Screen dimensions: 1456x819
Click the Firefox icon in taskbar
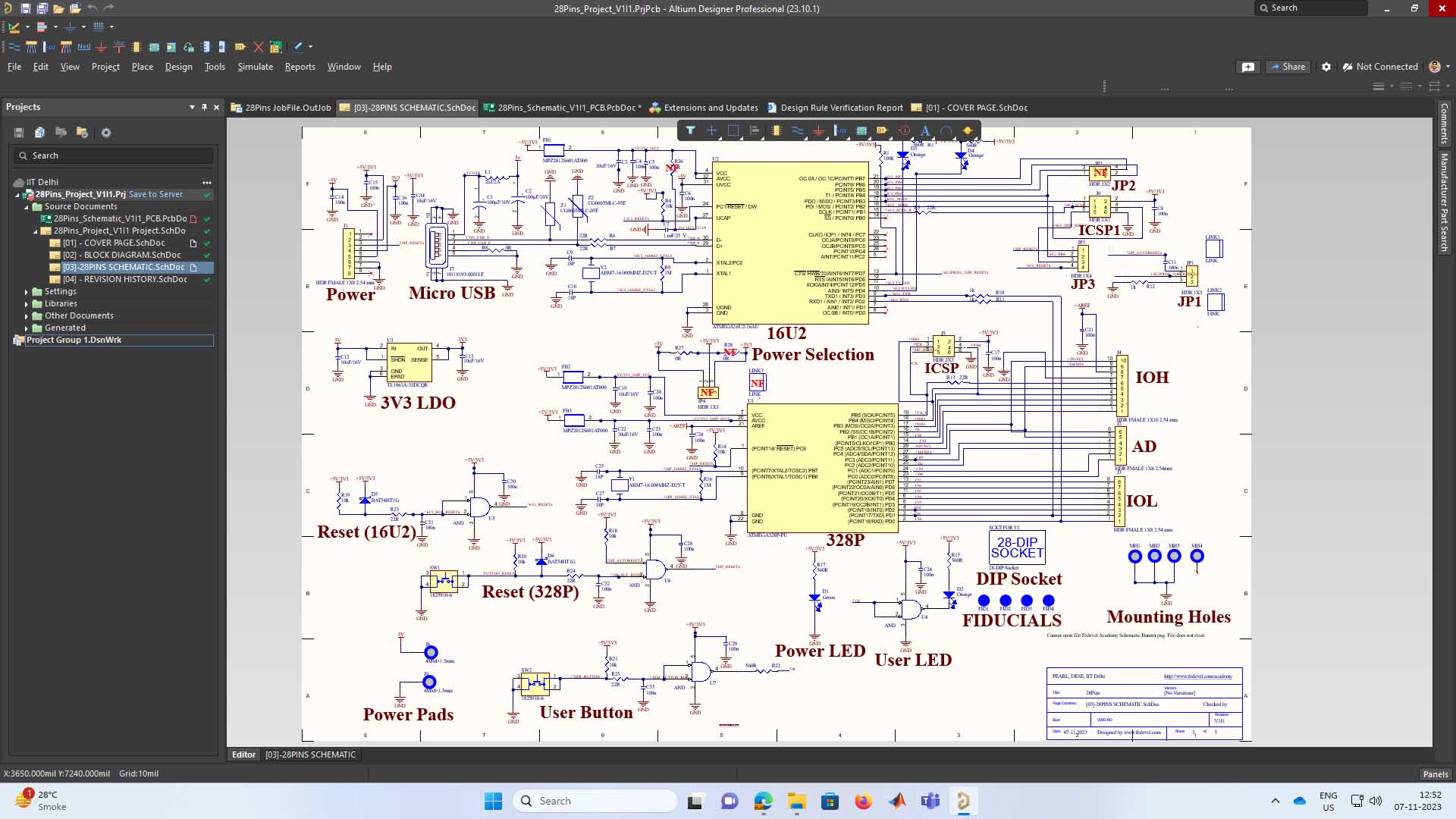pyautogui.click(x=863, y=802)
